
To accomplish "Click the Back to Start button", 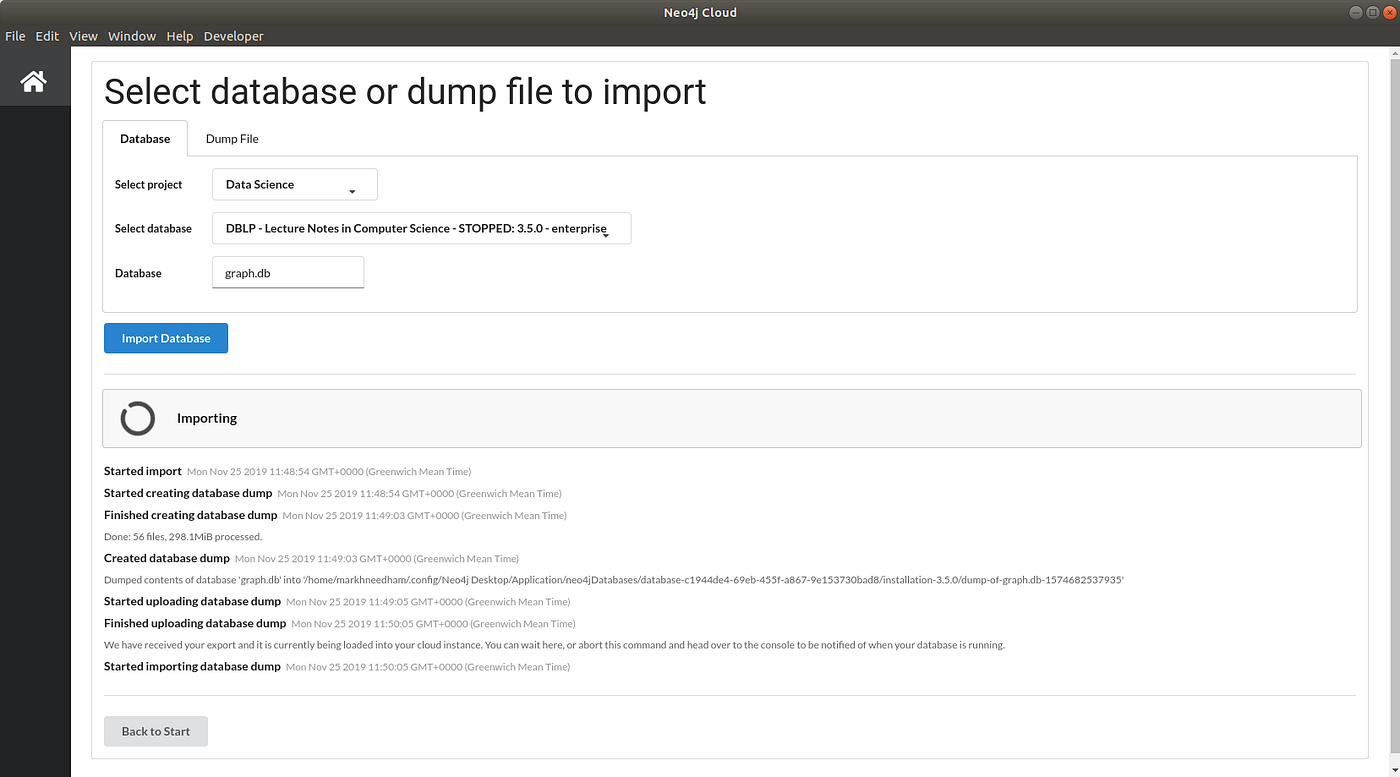I will click(155, 731).
